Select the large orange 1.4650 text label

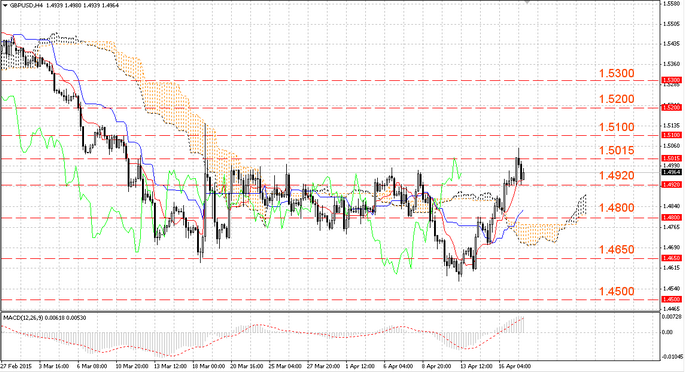coord(616,249)
